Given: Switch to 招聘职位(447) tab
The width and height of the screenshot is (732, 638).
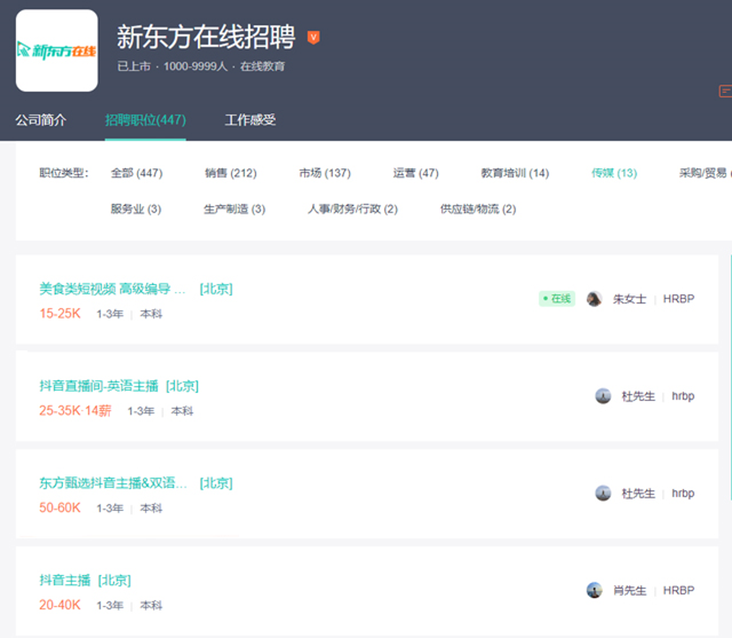Looking at the screenshot, I should click(145, 120).
